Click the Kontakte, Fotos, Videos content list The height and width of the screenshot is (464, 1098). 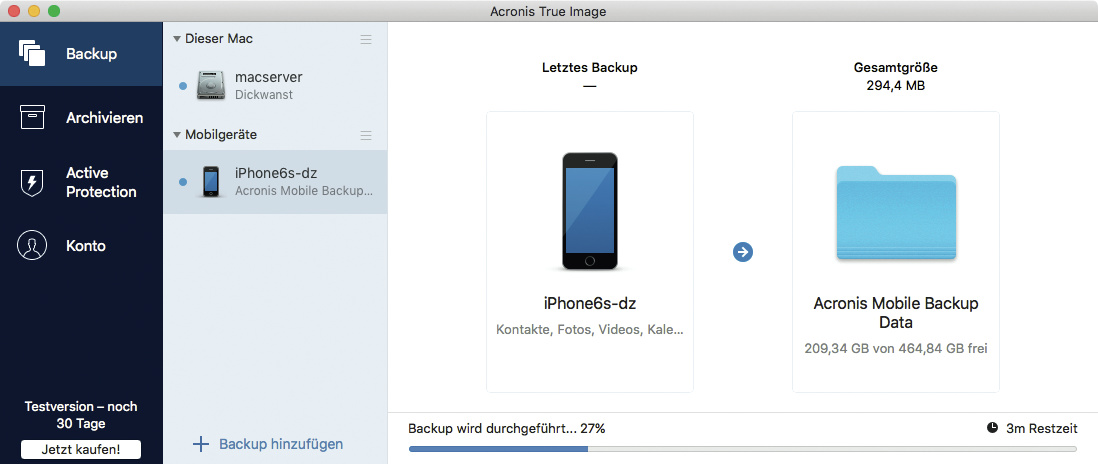(x=590, y=330)
